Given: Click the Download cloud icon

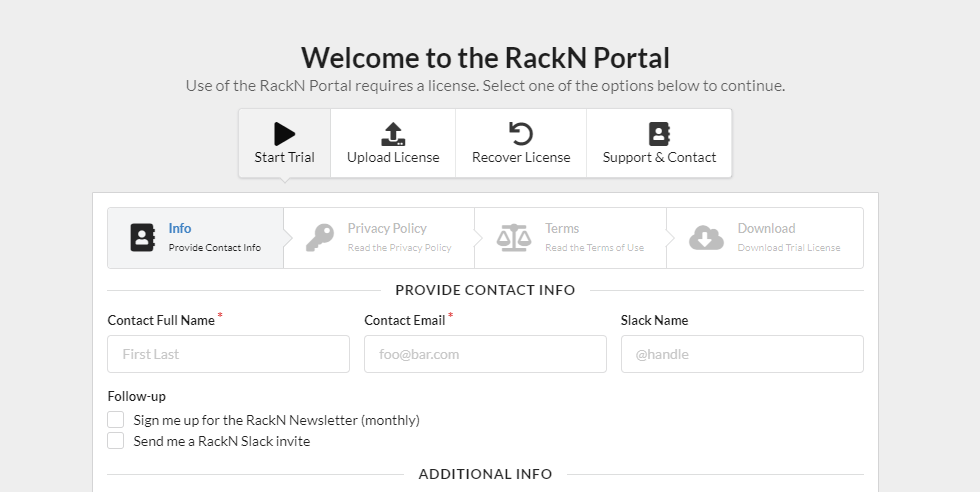Looking at the screenshot, I should coord(706,238).
